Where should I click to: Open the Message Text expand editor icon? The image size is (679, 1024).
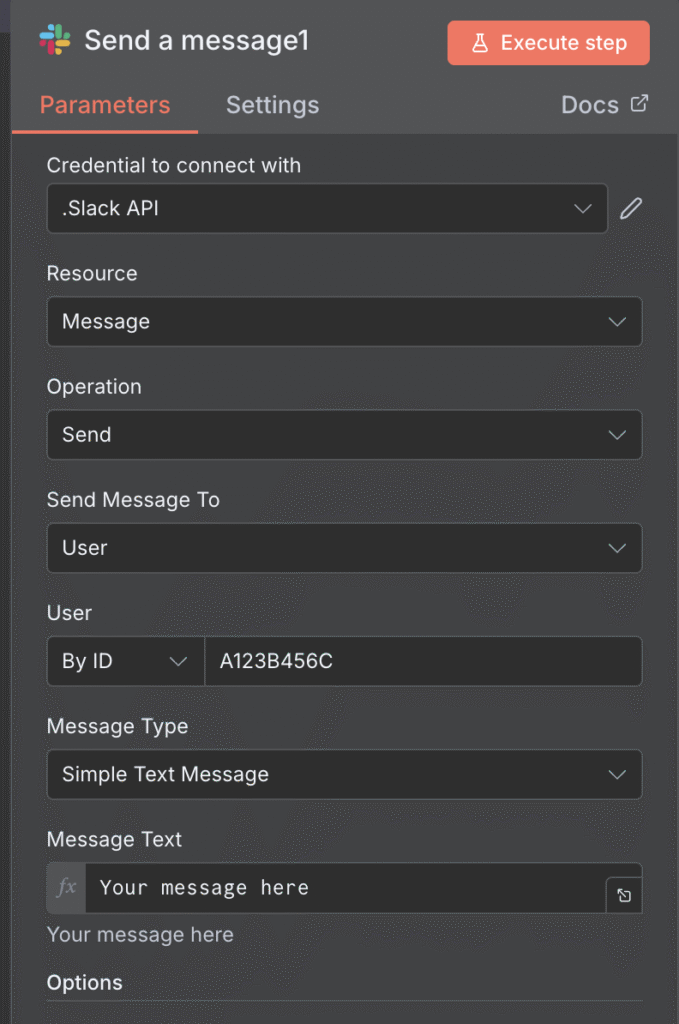click(x=623, y=895)
